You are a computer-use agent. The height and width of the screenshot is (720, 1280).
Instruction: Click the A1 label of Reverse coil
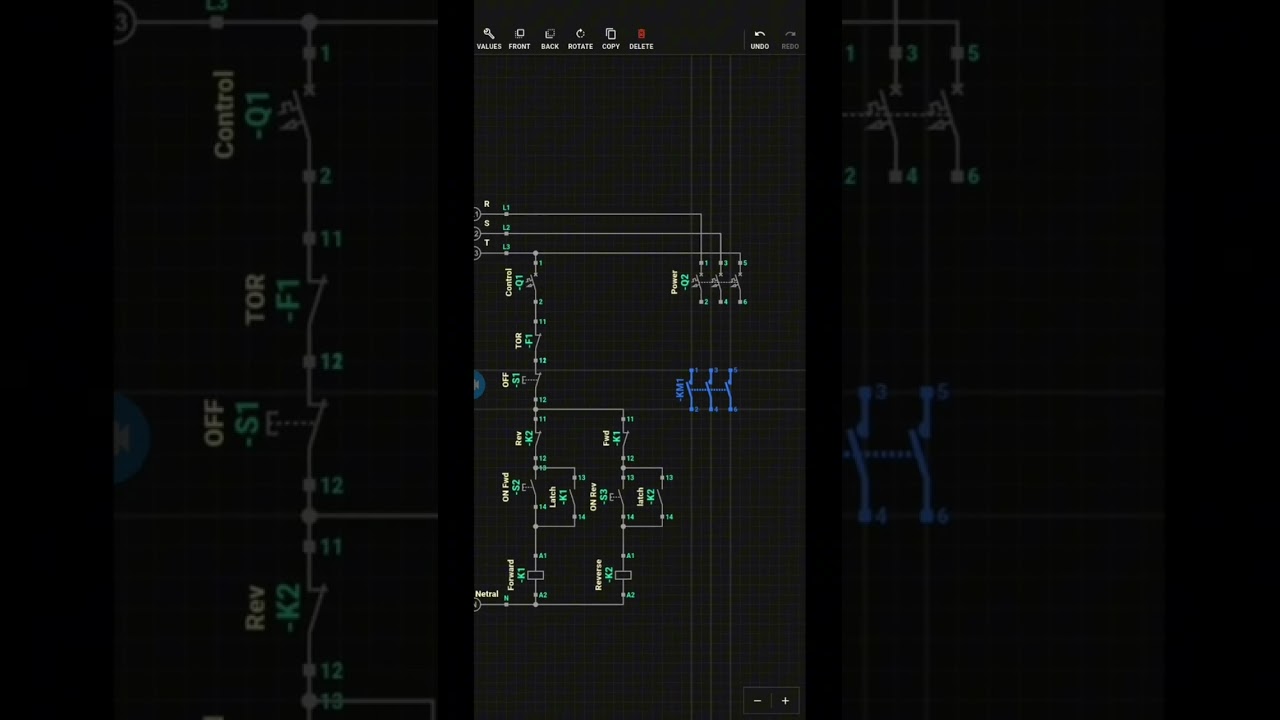click(630, 556)
